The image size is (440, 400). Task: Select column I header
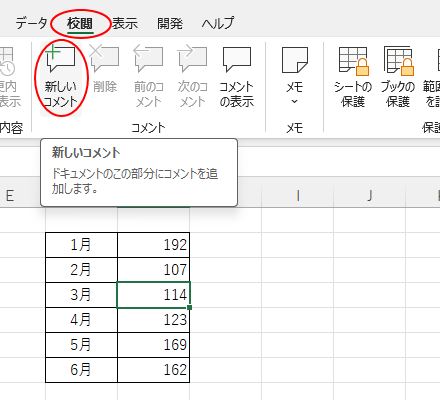[x=297, y=196]
